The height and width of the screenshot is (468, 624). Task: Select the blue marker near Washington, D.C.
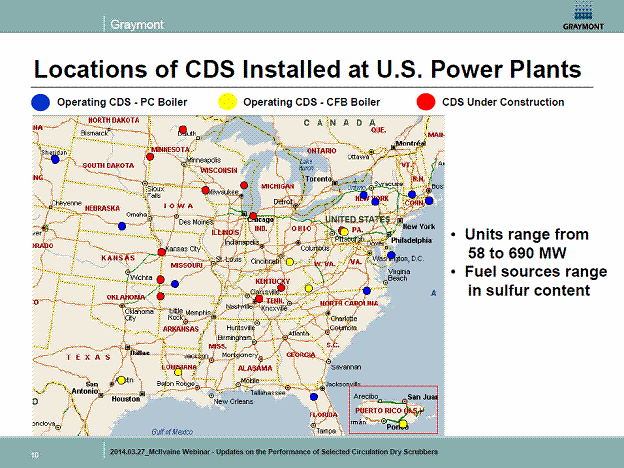coord(391,255)
